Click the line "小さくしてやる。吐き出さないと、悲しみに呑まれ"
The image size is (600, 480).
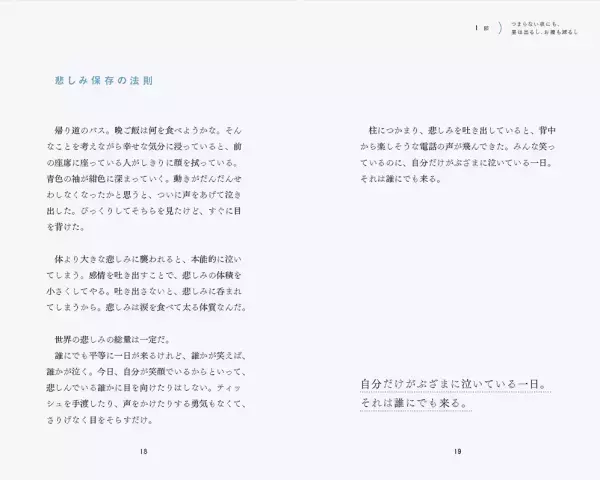(144, 291)
